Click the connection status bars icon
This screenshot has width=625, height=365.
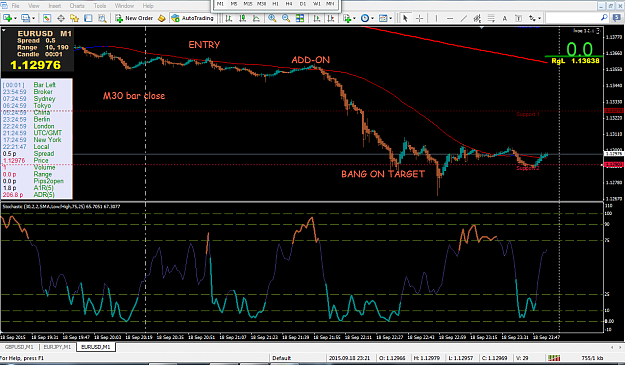point(554,358)
